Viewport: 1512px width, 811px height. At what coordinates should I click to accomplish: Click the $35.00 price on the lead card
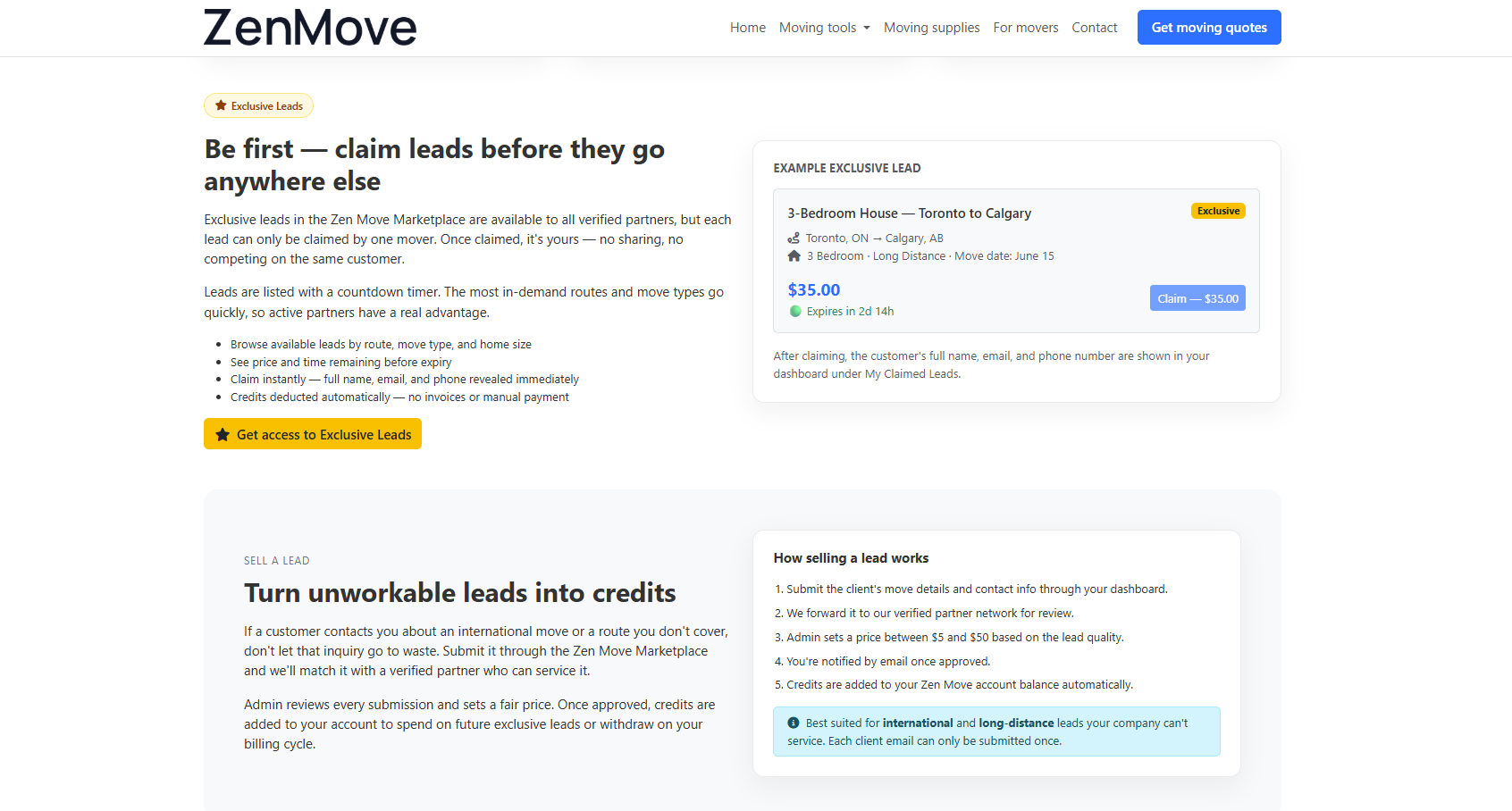coord(813,289)
